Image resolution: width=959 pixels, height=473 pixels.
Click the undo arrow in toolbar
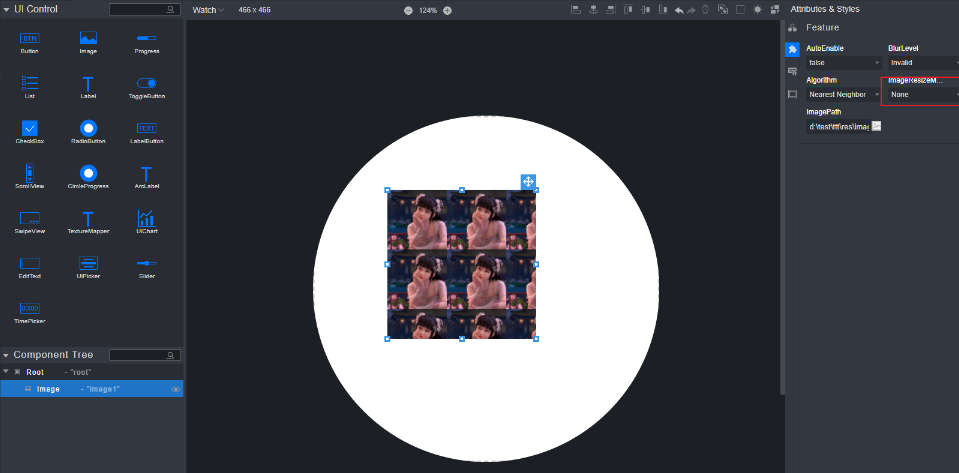679,9
